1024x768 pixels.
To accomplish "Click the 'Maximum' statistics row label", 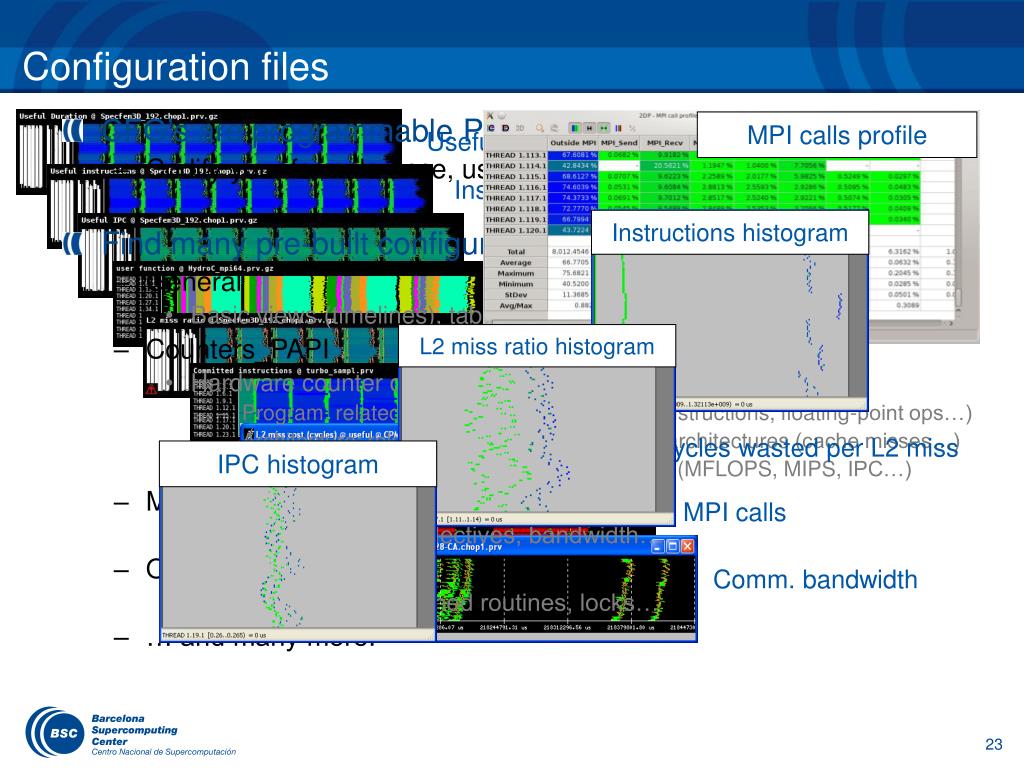I will coord(516,273).
